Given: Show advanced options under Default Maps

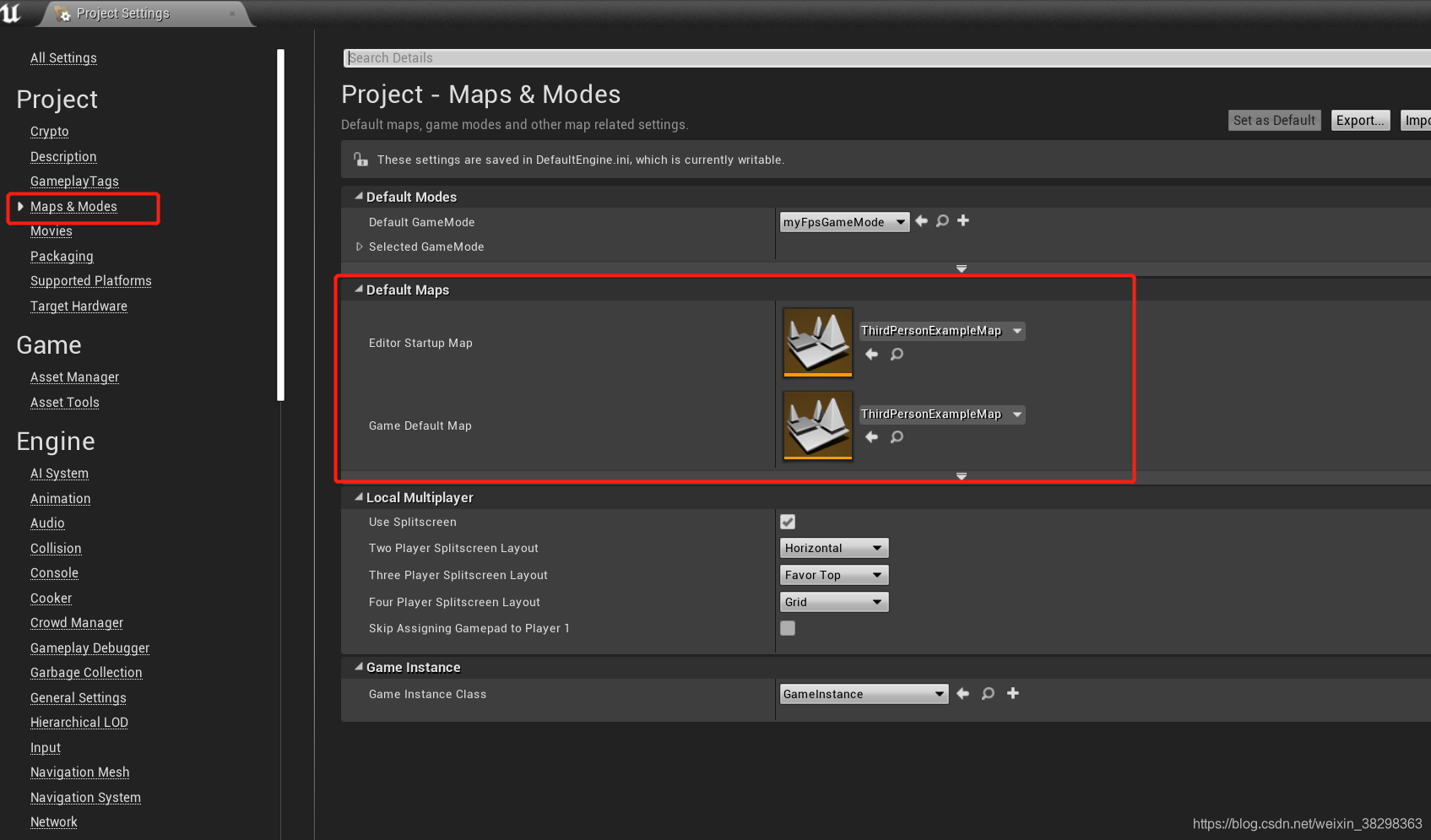Looking at the screenshot, I should tap(962, 476).
